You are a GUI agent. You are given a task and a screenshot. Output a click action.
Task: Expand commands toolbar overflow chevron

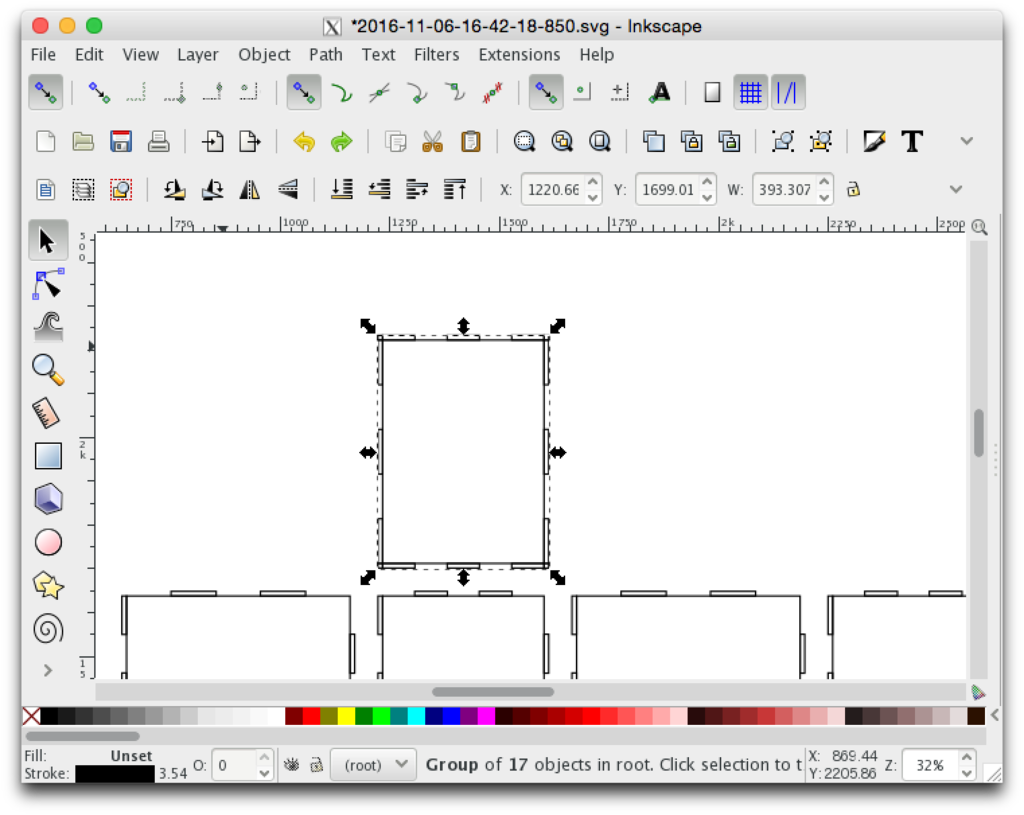[967, 141]
